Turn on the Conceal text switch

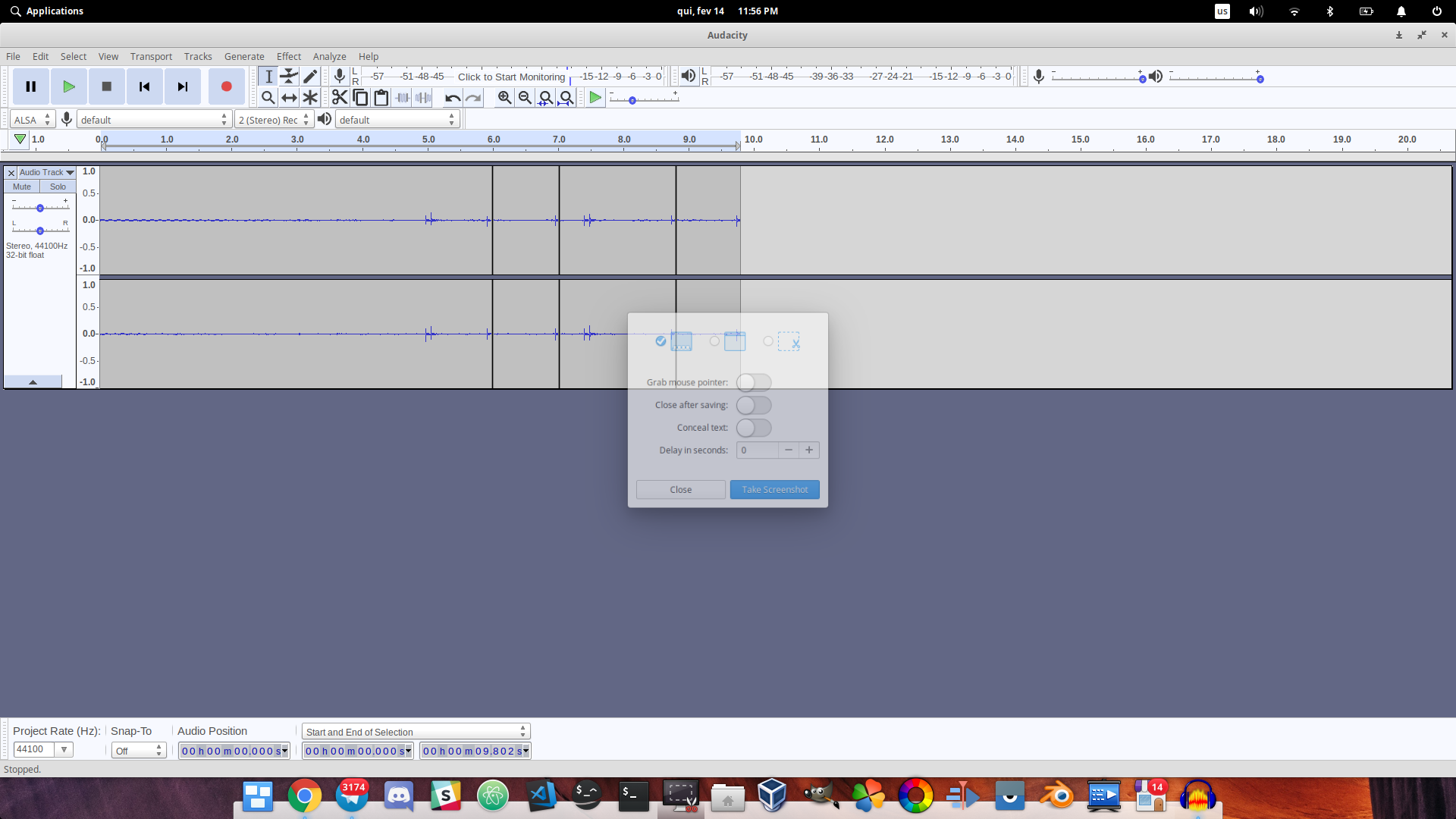[x=754, y=428]
